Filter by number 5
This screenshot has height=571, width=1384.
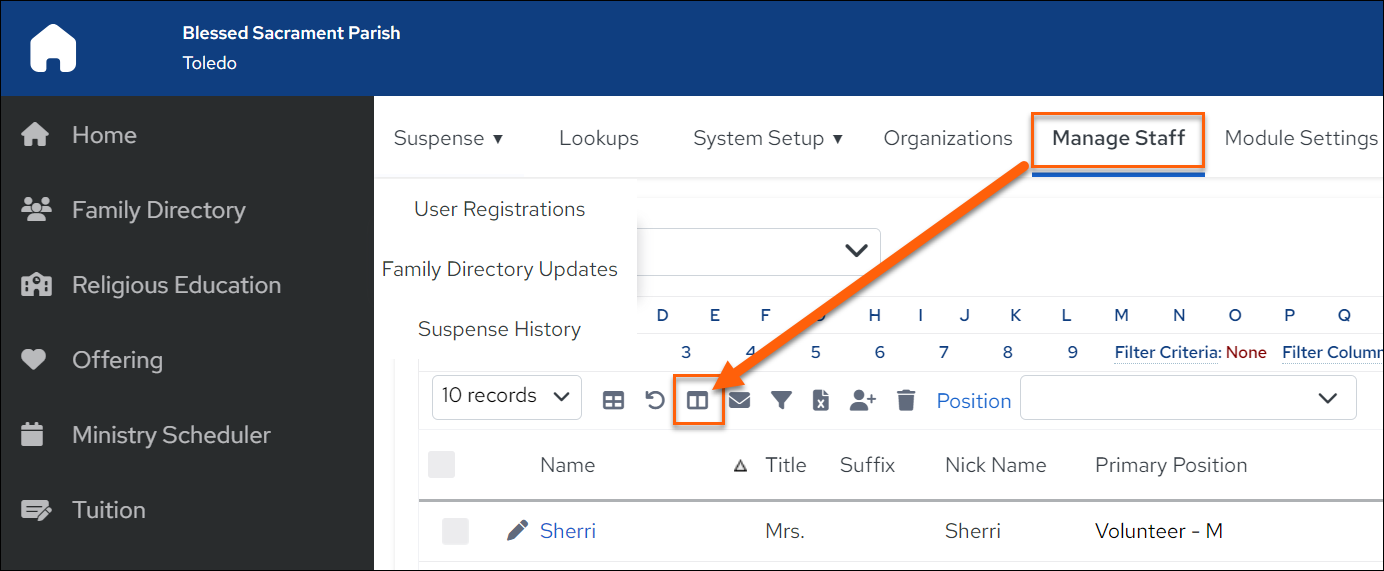[816, 352]
